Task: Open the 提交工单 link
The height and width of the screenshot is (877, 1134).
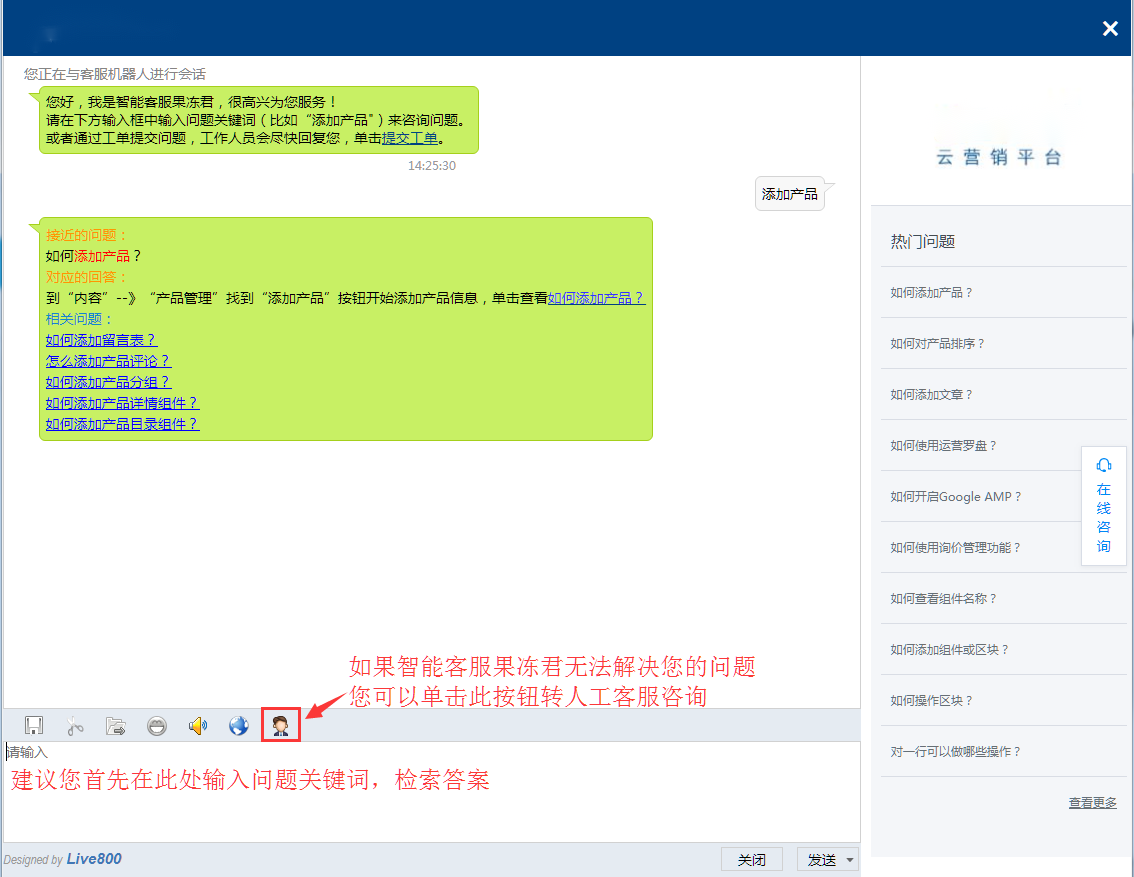Action: 410,138
